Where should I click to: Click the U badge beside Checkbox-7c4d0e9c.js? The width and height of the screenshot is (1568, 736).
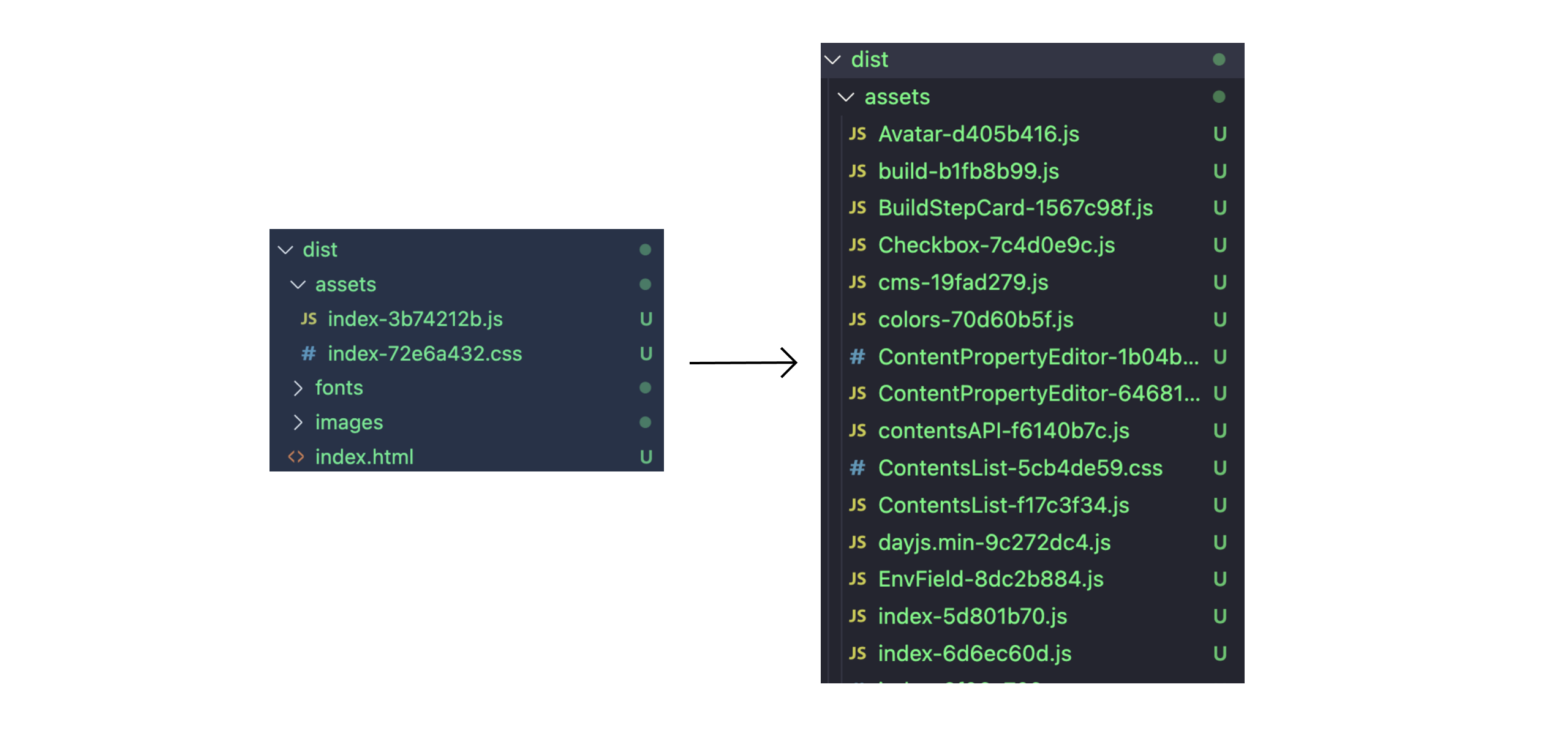coord(1219,245)
